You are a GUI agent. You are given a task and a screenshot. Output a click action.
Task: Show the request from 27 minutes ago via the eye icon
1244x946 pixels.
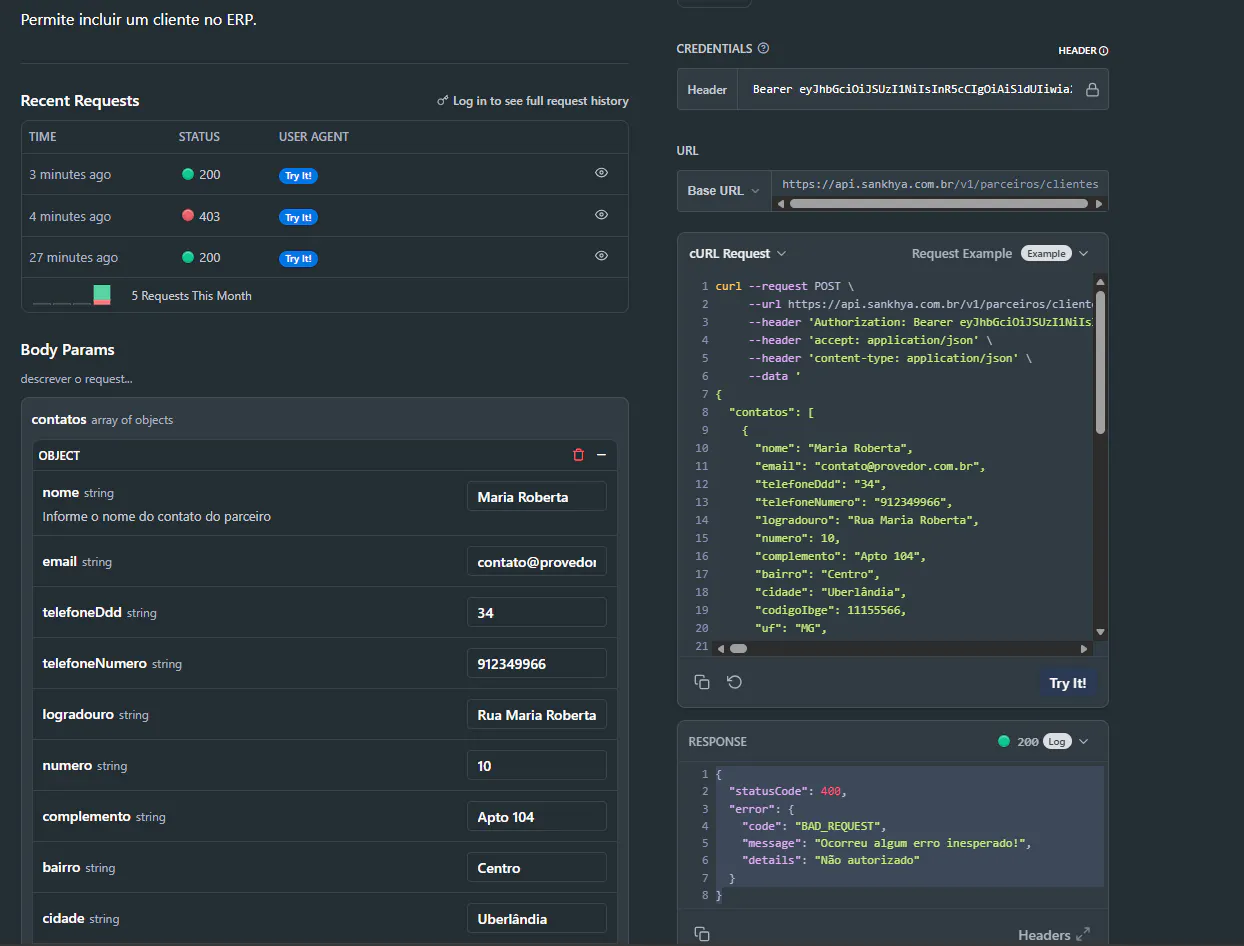point(601,256)
